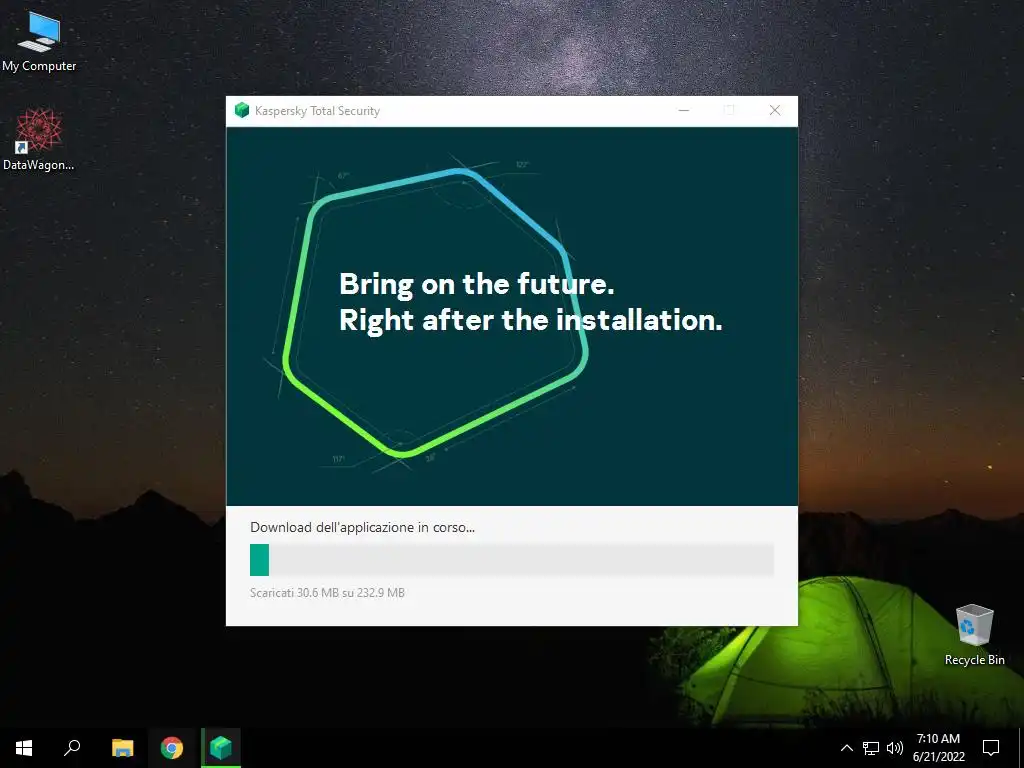Click the download progress bar
The height and width of the screenshot is (768, 1024).
click(512, 560)
